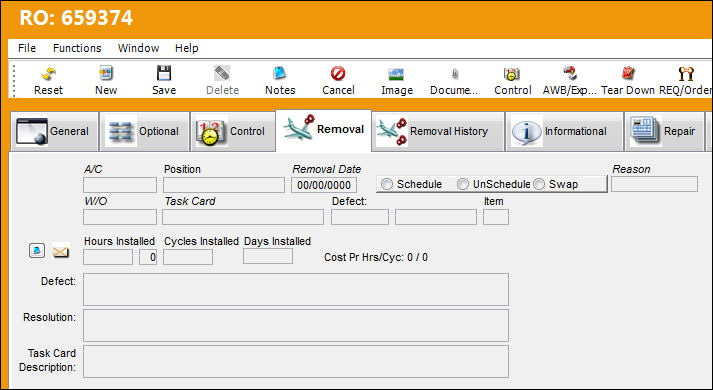Screen dimensions: 713x390
Task: Open the File menu
Action: 27,48
